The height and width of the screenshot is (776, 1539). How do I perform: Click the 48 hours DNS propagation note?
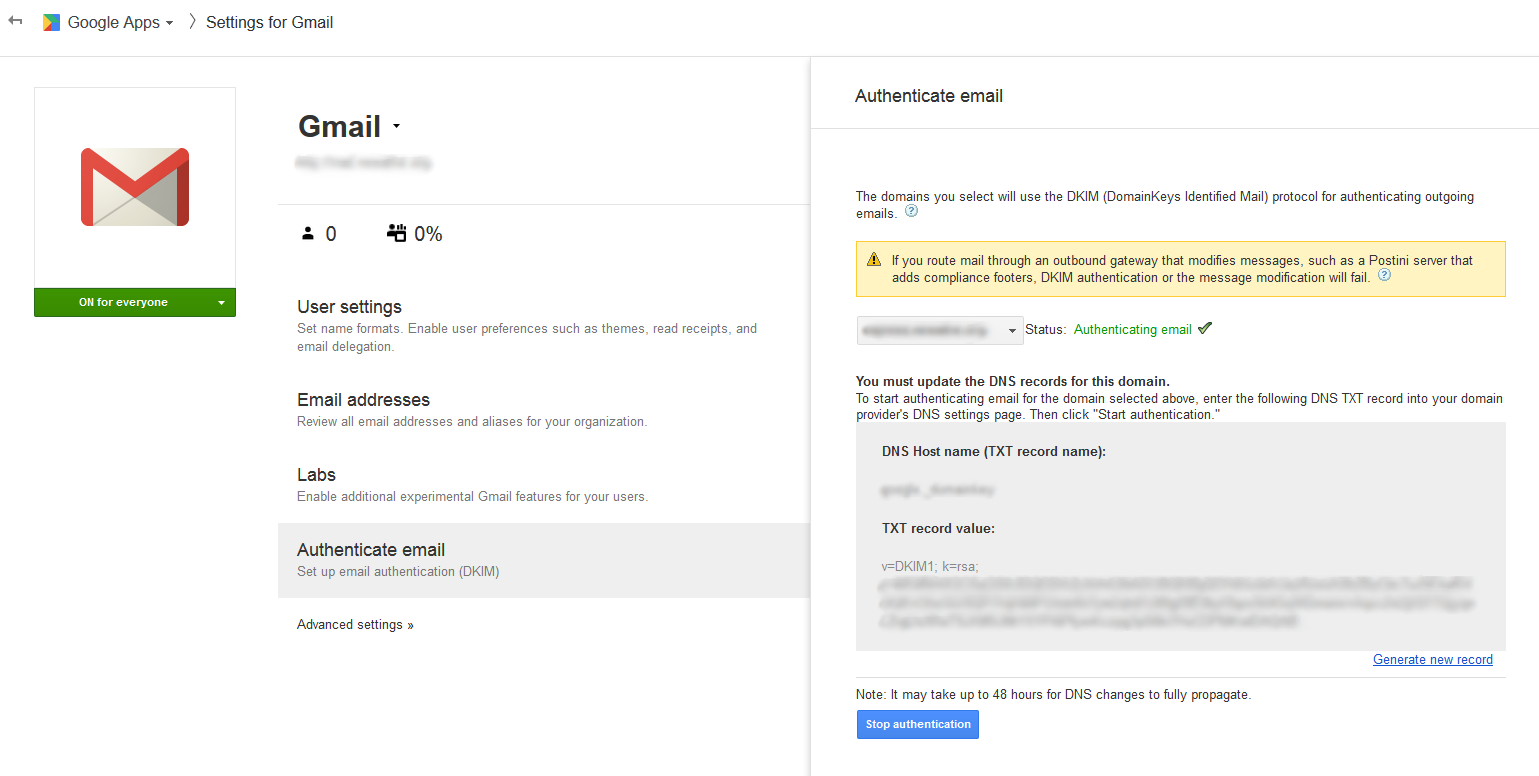click(1054, 694)
